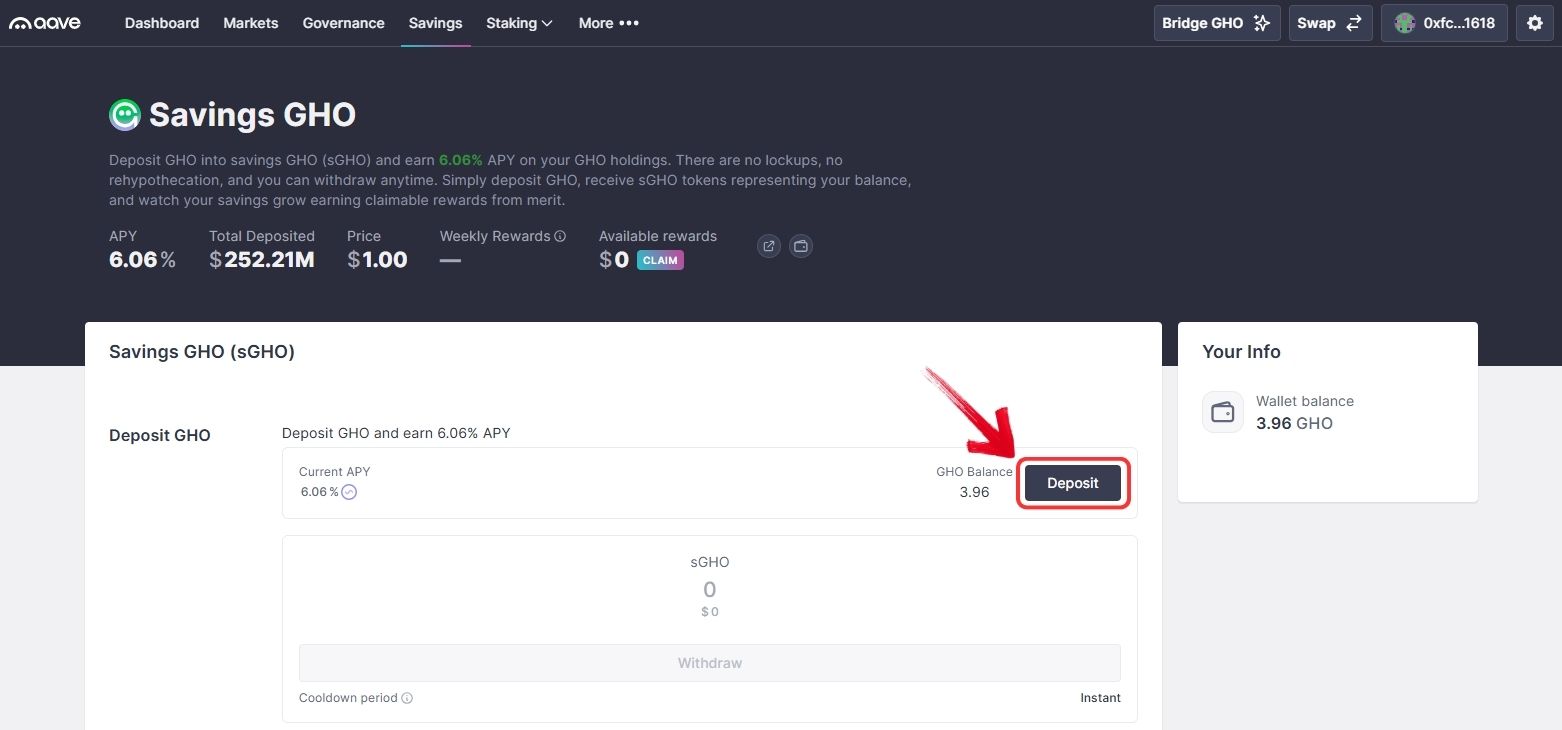Open the More menu
1562x730 pixels.
point(608,23)
